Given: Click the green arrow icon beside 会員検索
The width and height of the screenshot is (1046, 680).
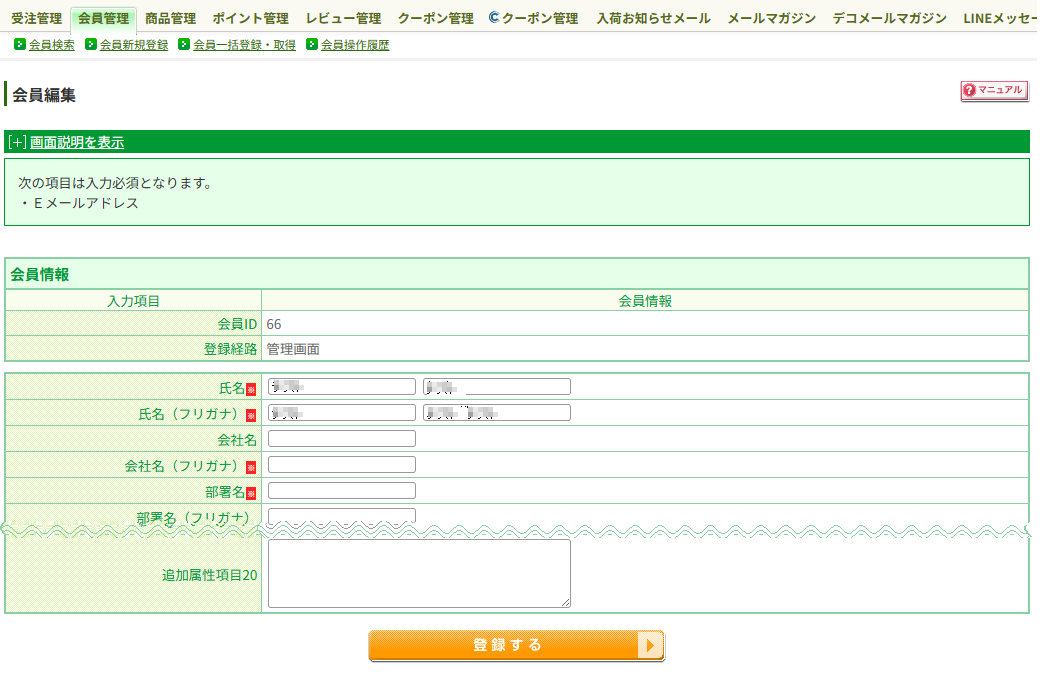Looking at the screenshot, I should [x=20, y=44].
